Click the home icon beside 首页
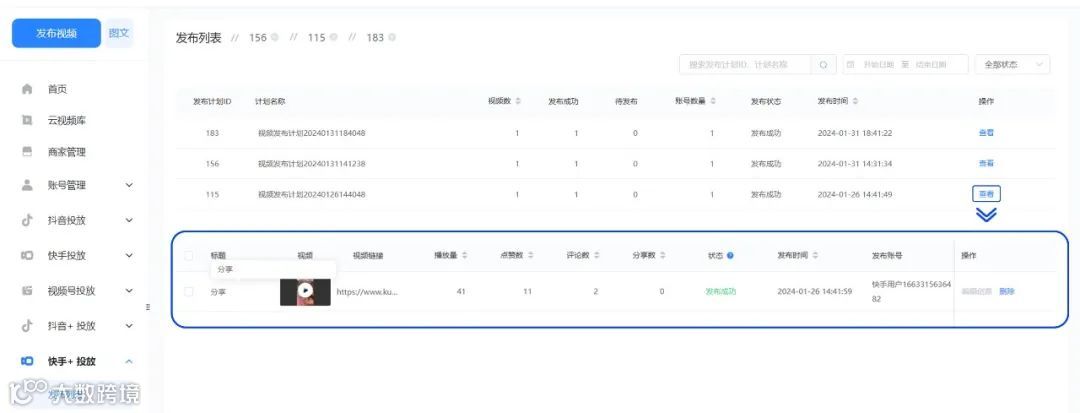1080x413 pixels. pos(27,89)
